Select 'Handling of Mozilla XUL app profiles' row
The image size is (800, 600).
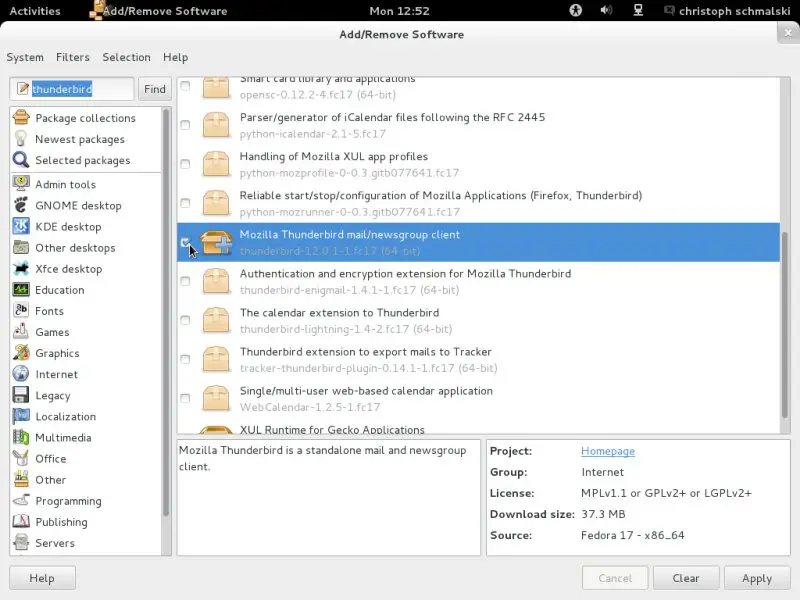[x=479, y=164]
